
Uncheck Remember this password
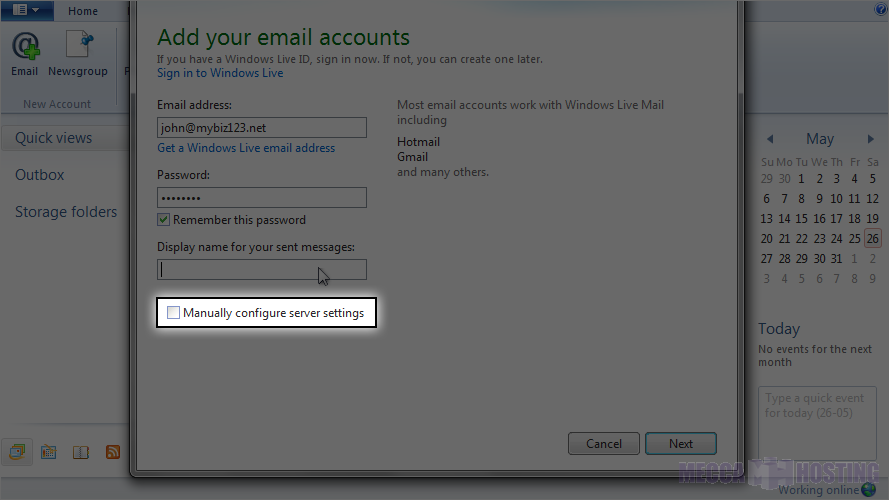164,220
